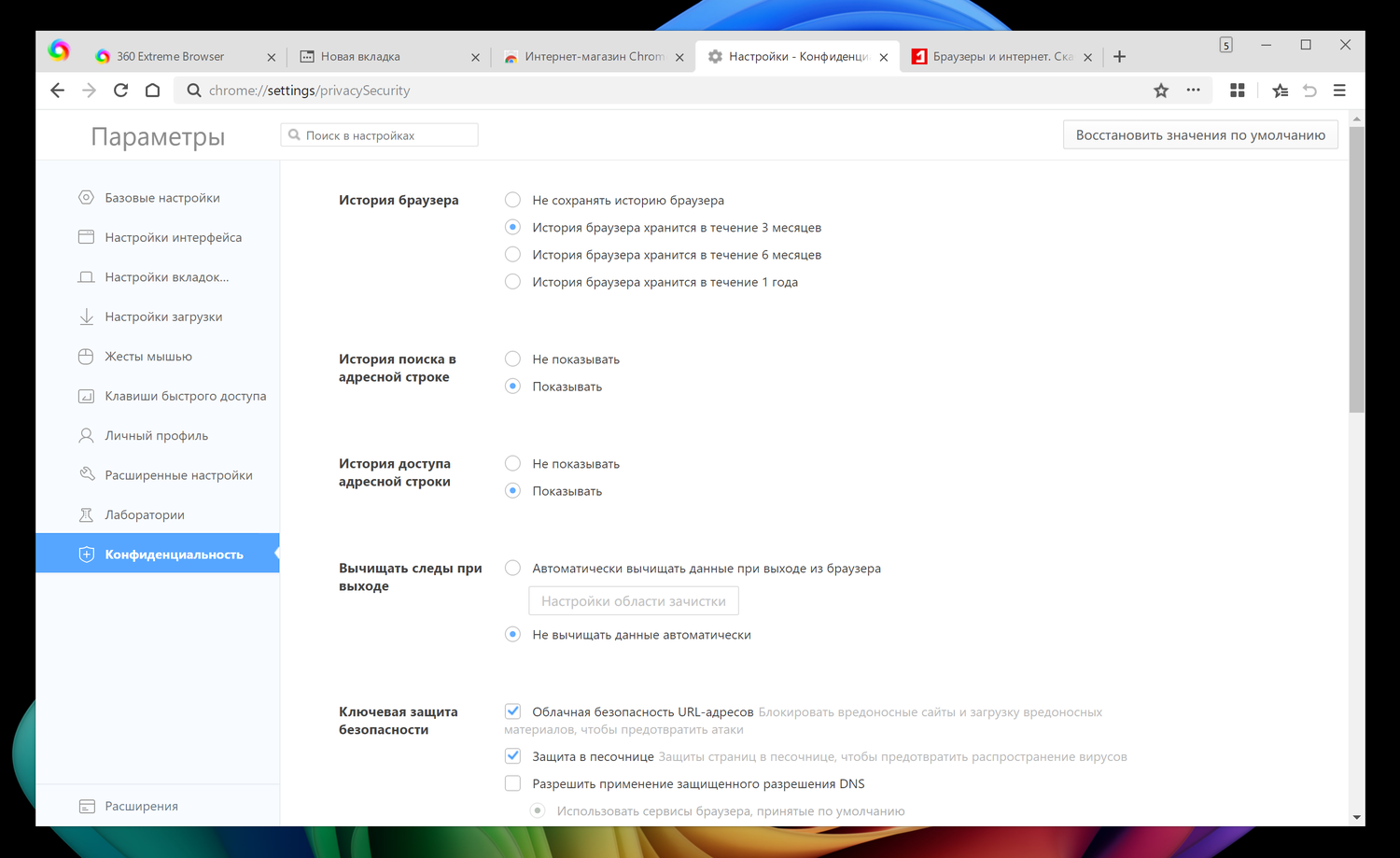Open Расширенные настройки section
The height and width of the screenshot is (858, 1400).
pyautogui.click(x=158, y=475)
